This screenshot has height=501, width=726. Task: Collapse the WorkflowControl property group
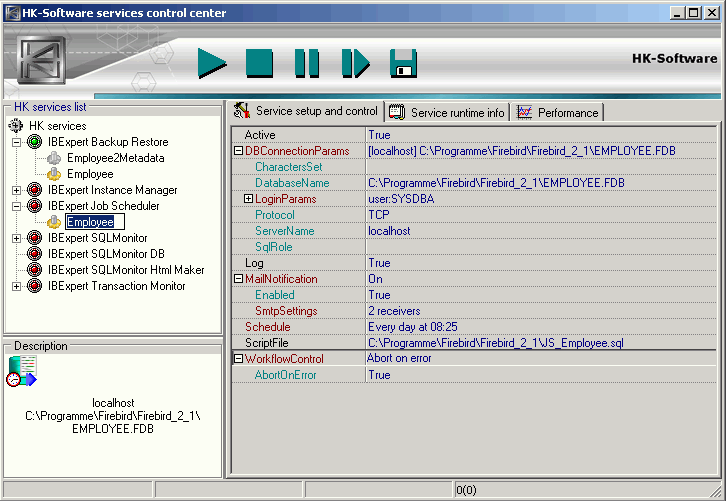click(238, 358)
